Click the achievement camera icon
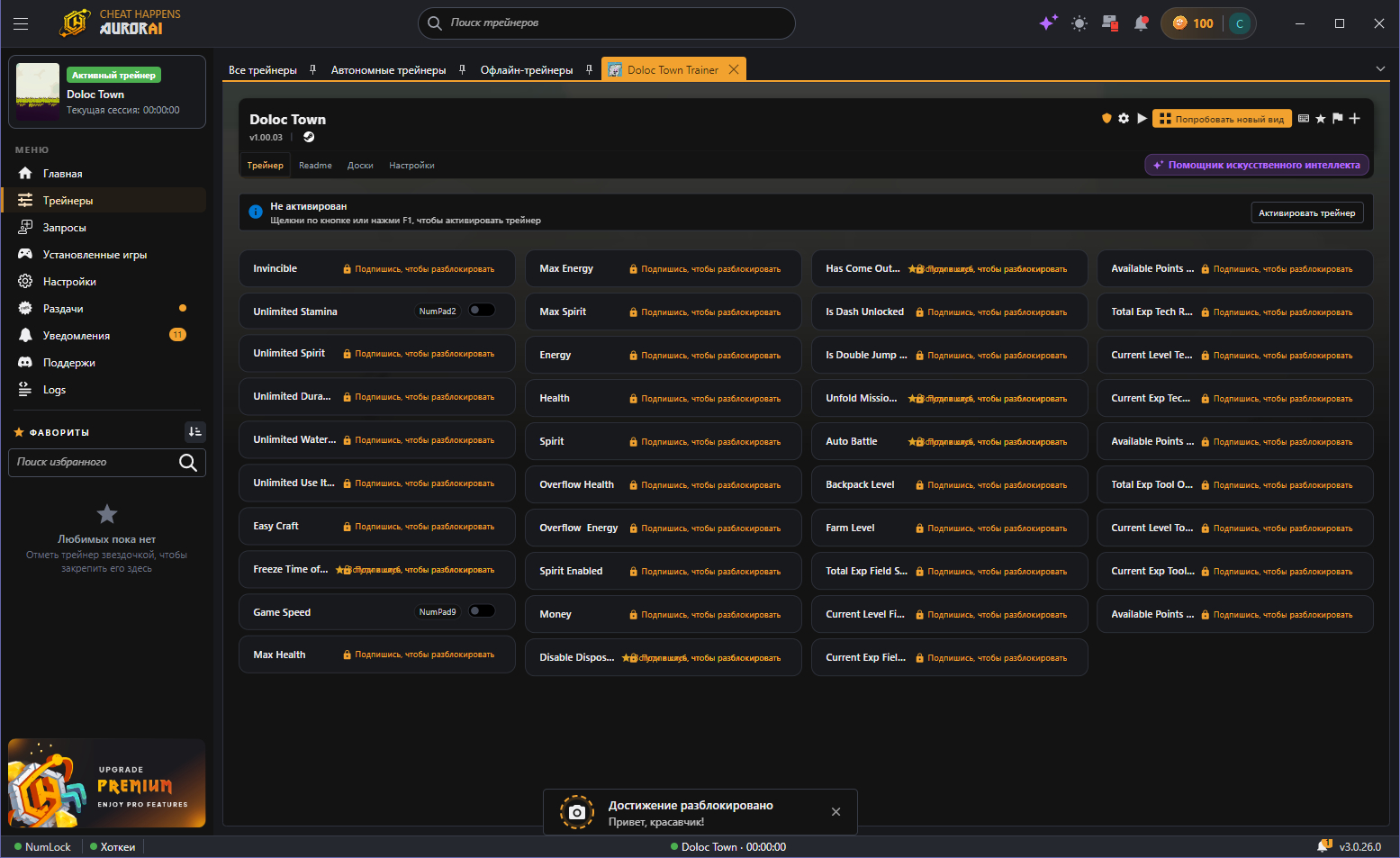This screenshot has height=858, width=1400. point(577,812)
